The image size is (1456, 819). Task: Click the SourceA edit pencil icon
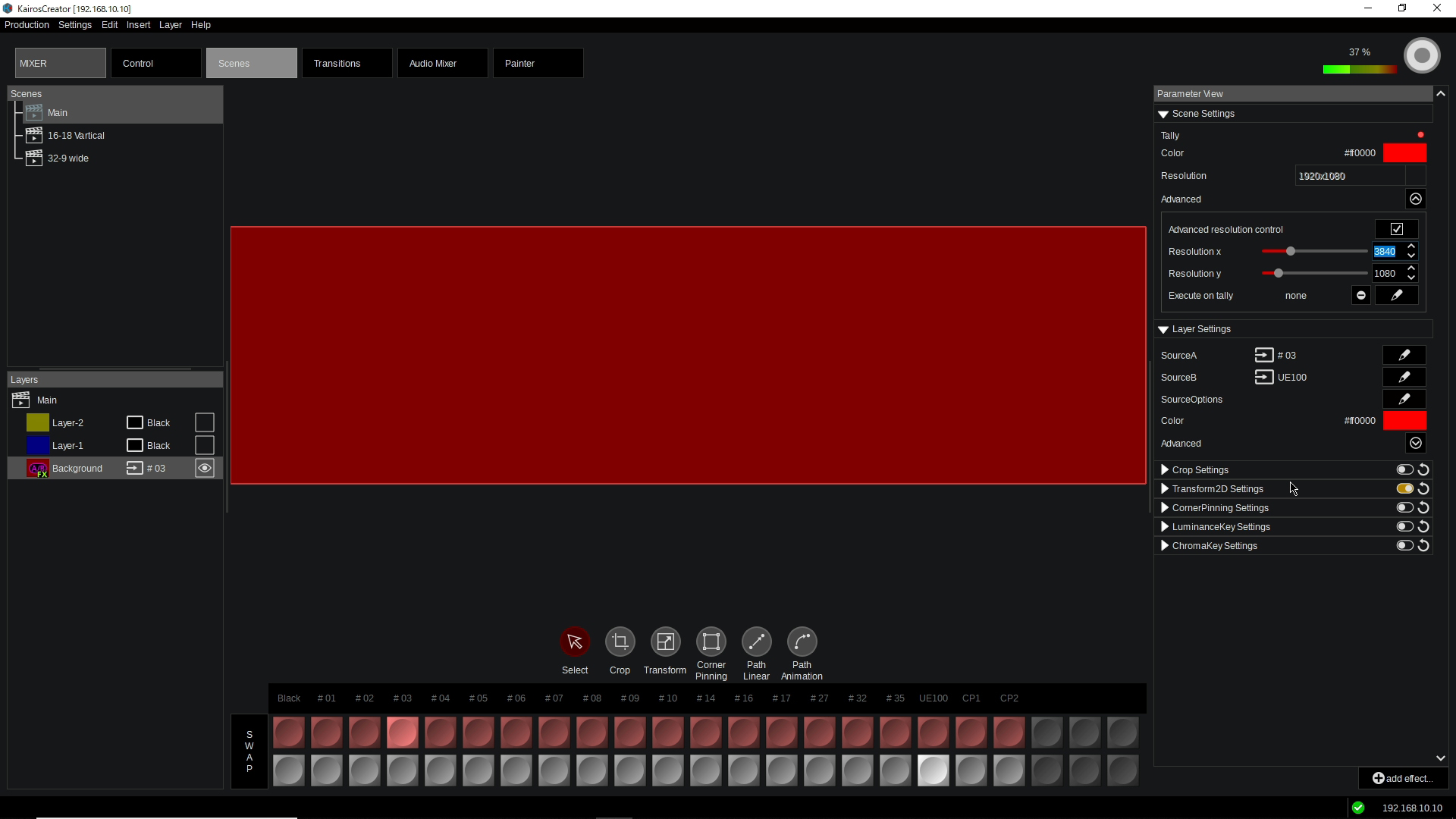(1404, 355)
